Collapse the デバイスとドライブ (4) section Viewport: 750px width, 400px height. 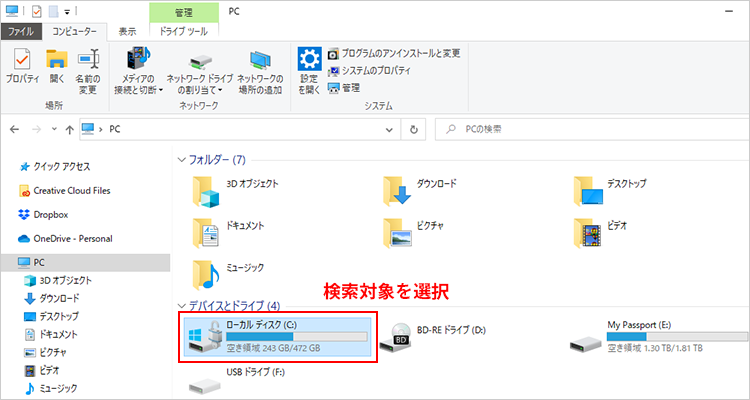coord(181,305)
